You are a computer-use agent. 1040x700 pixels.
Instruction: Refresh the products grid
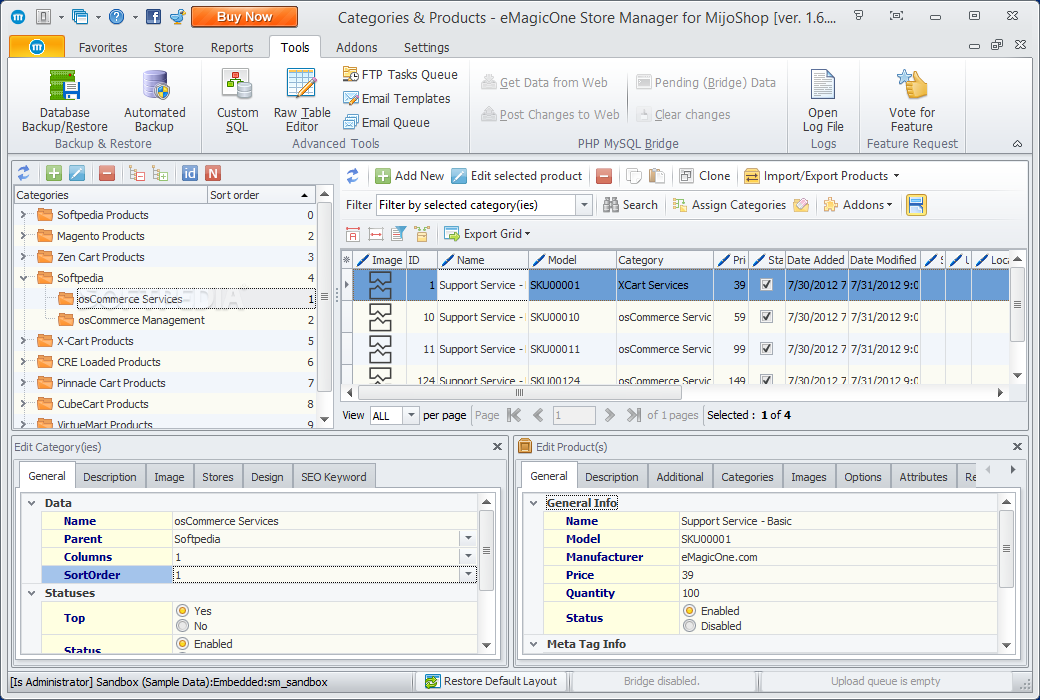click(353, 176)
